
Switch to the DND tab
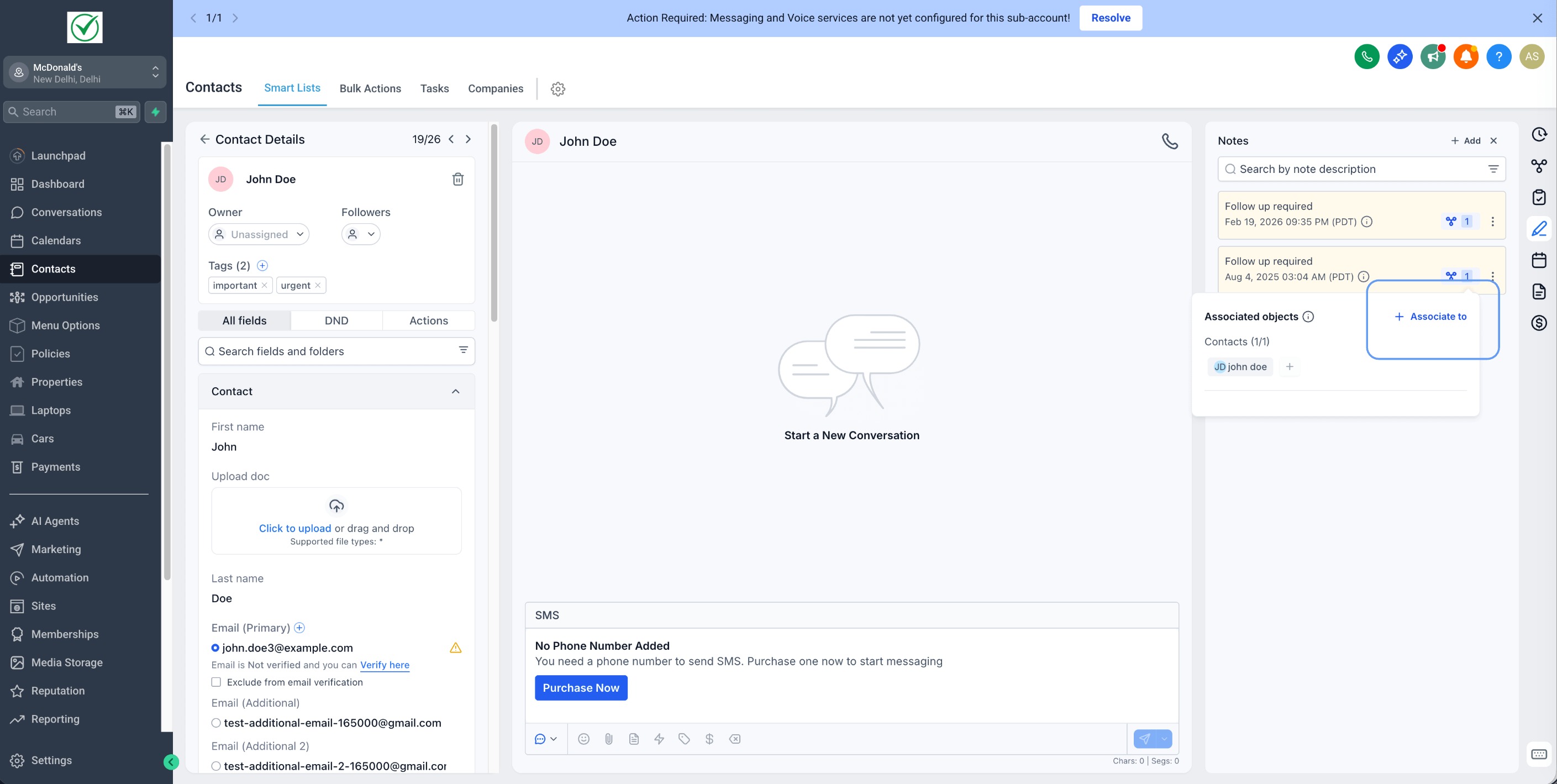336,320
